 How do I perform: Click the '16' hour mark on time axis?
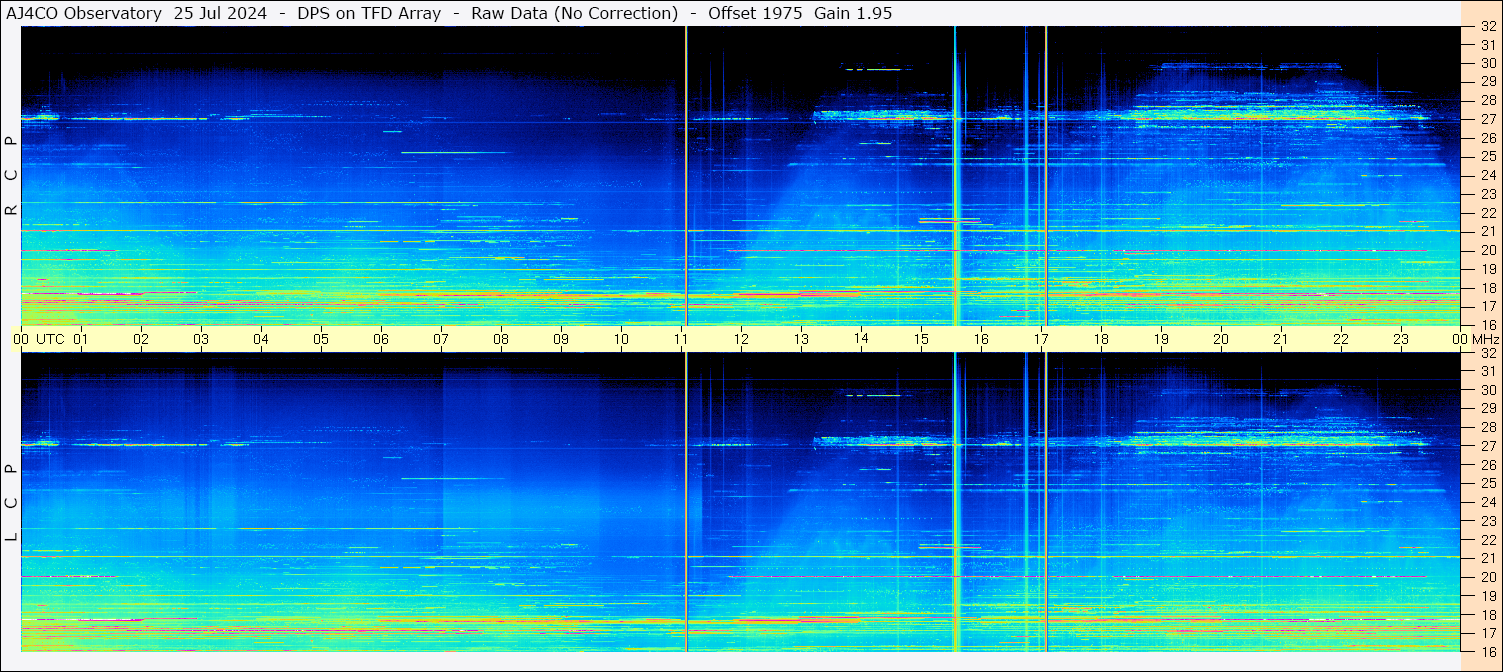tap(981, 339)
